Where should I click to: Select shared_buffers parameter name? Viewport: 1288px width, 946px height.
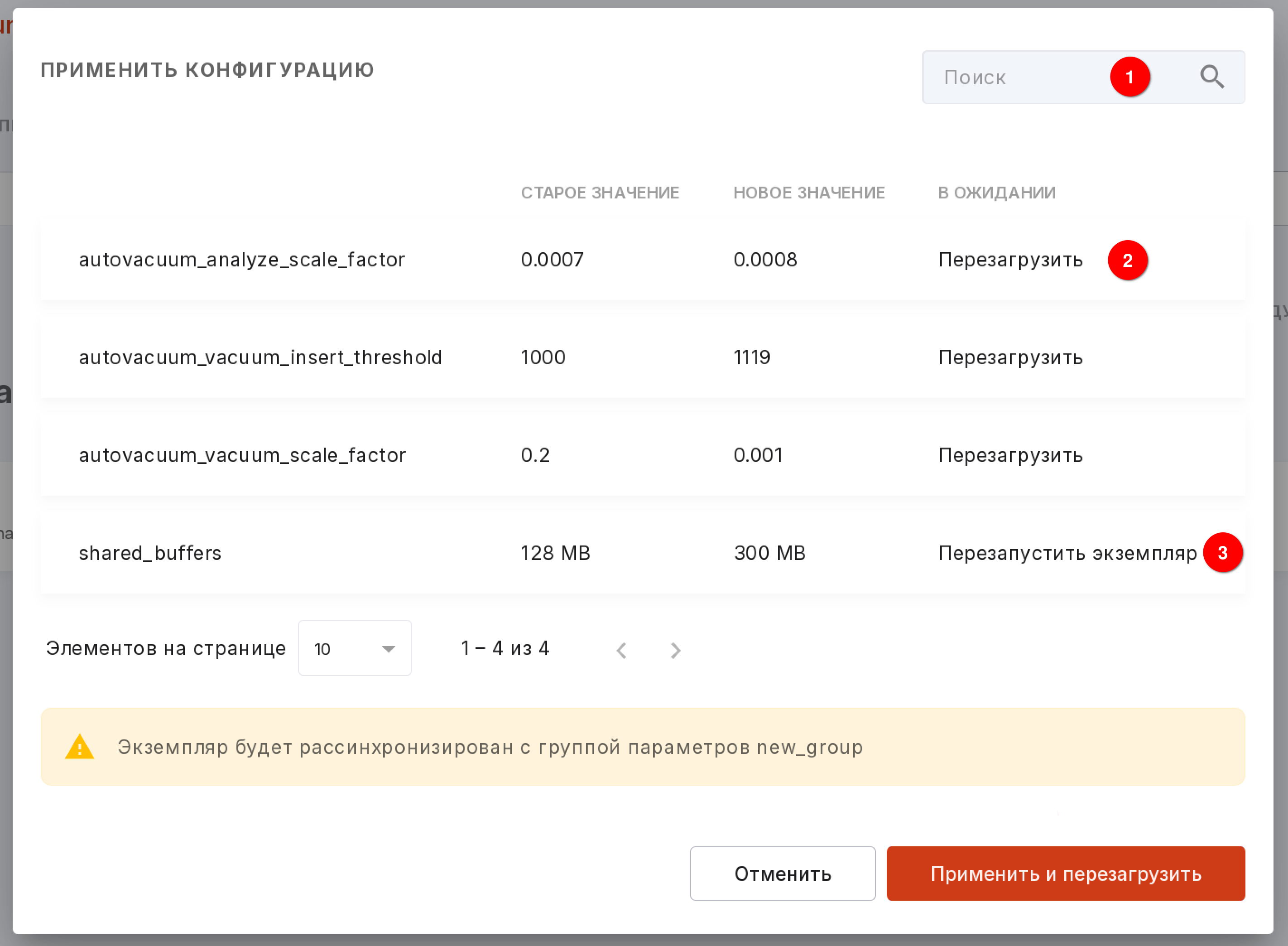point(150,553)
